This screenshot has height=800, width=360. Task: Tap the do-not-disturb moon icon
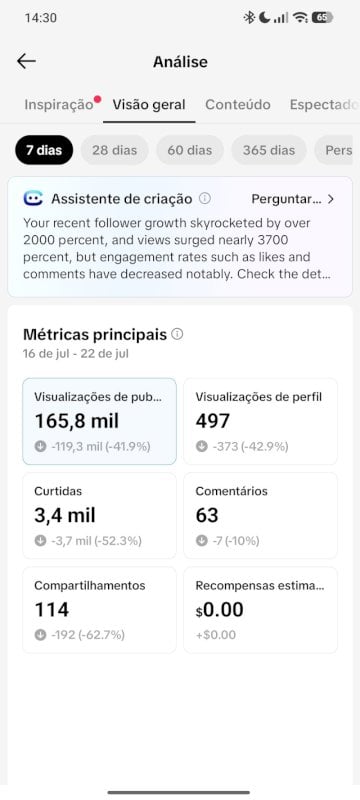pyautogui.click(x=264, y=18)
